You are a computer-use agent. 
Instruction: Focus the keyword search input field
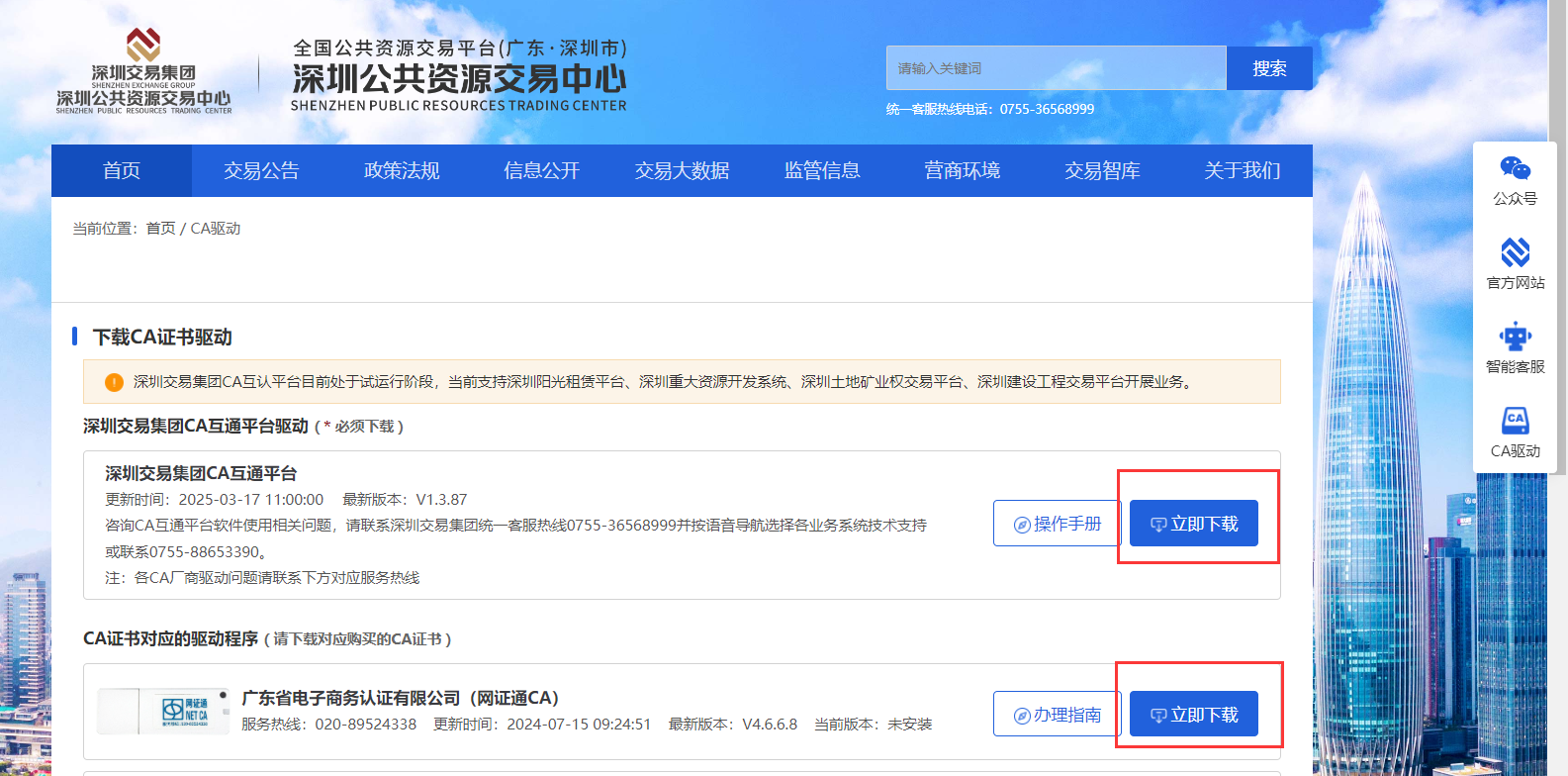tap(1056, 68)
